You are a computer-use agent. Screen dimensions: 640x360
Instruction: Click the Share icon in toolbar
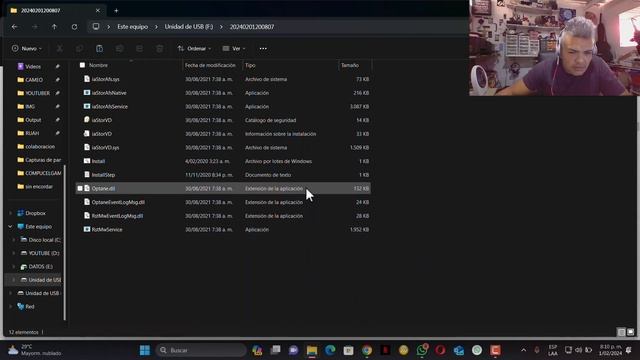pos(139,49)
